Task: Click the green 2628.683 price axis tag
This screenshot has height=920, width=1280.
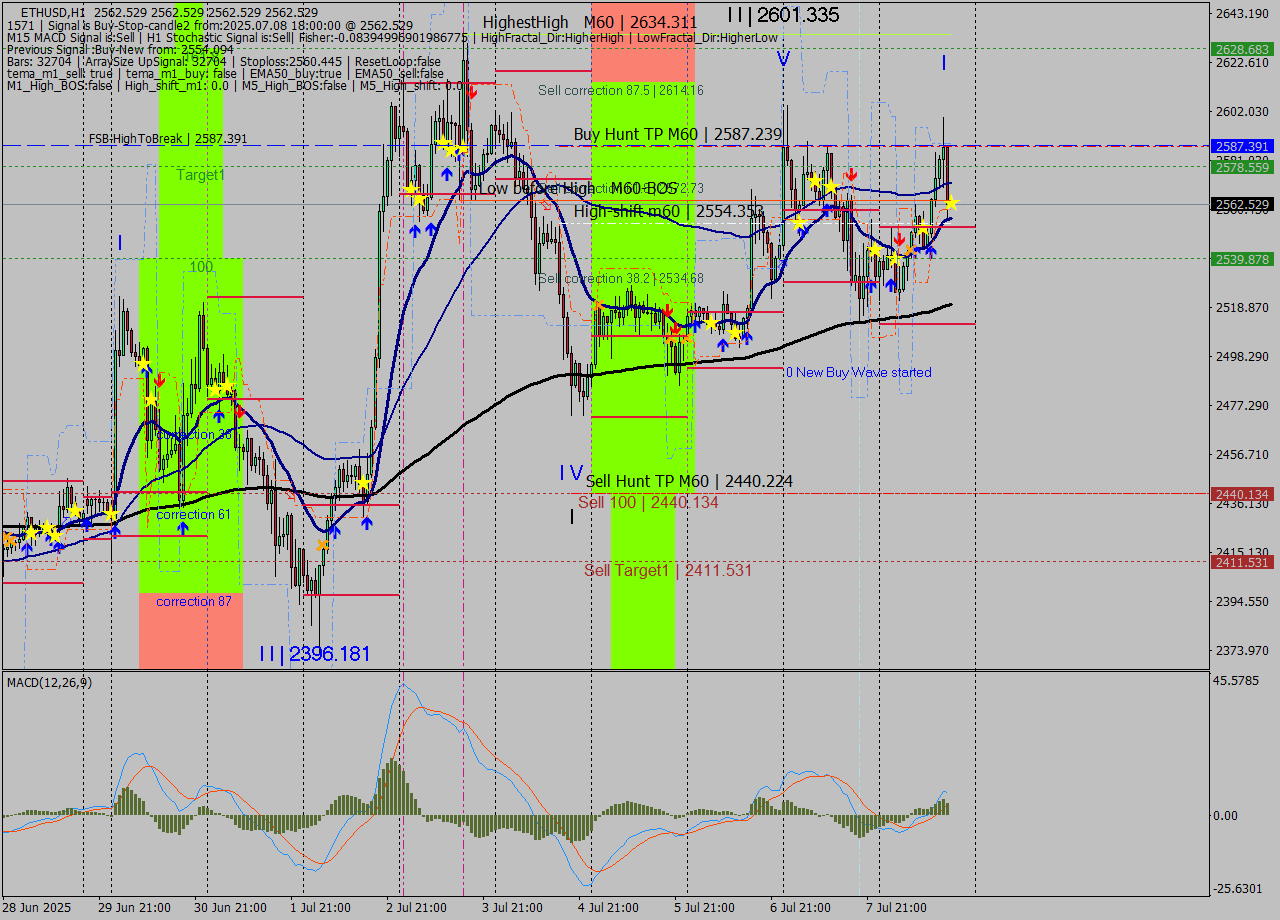Action: pyautogui.click(x=1241, y=49)
